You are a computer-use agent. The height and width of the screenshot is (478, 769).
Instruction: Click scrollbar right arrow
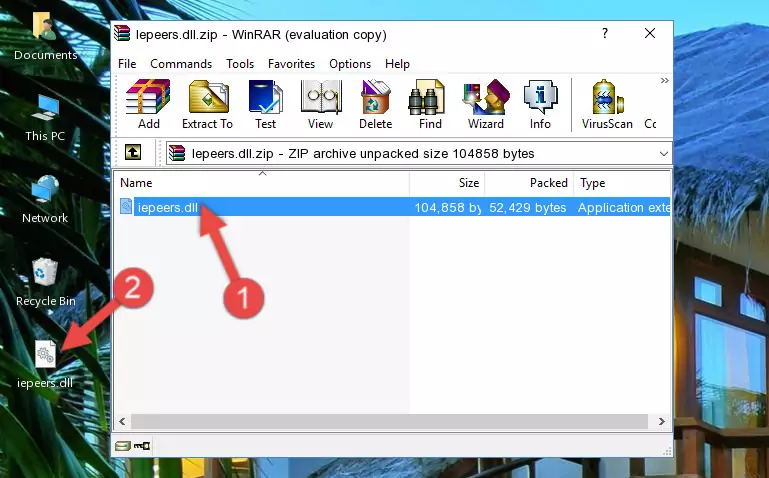662,421
